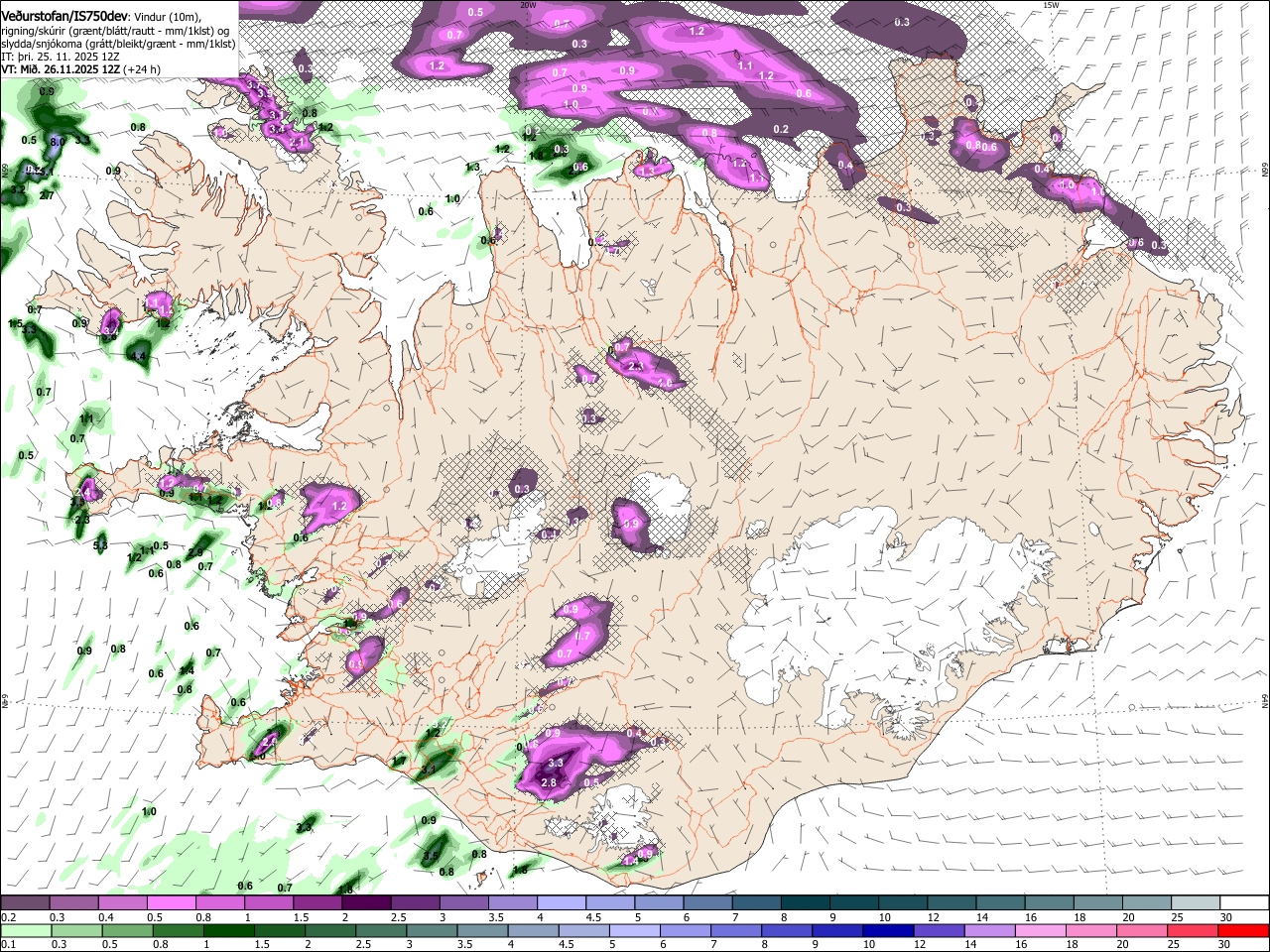1270x952 pixels.
Task: Click the 4.4 precipitation value on the map
Action: (x=139, y=356)
